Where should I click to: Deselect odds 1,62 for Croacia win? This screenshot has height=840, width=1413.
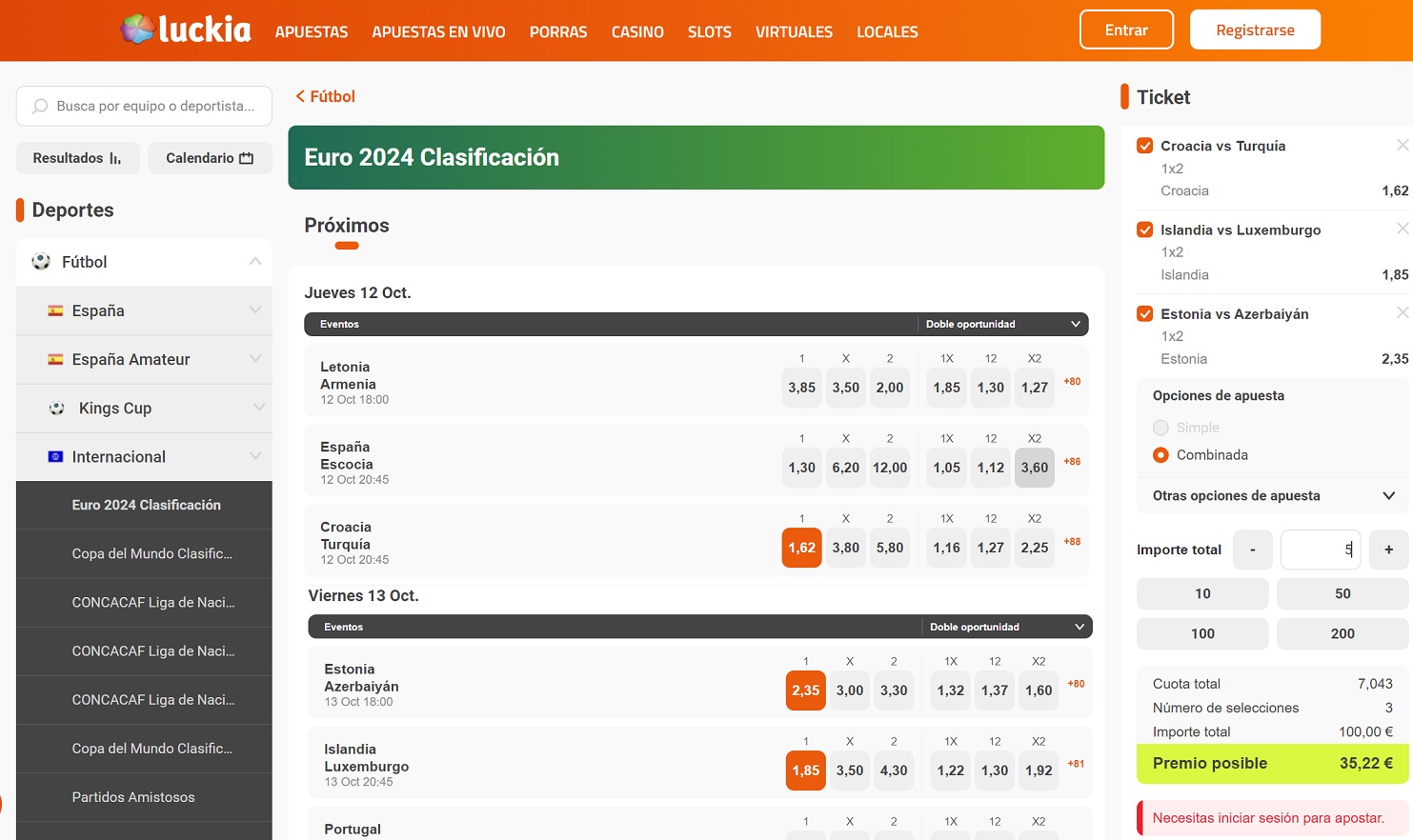click(801, 548)
